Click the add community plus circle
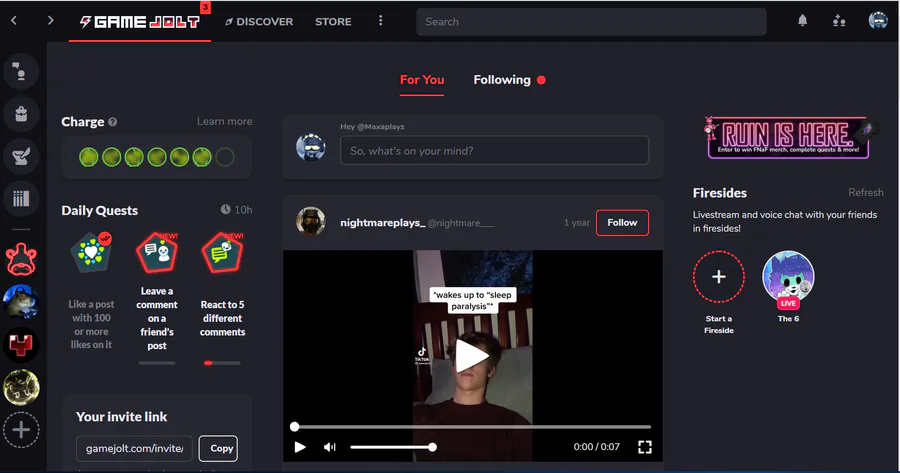 (21, 429)
